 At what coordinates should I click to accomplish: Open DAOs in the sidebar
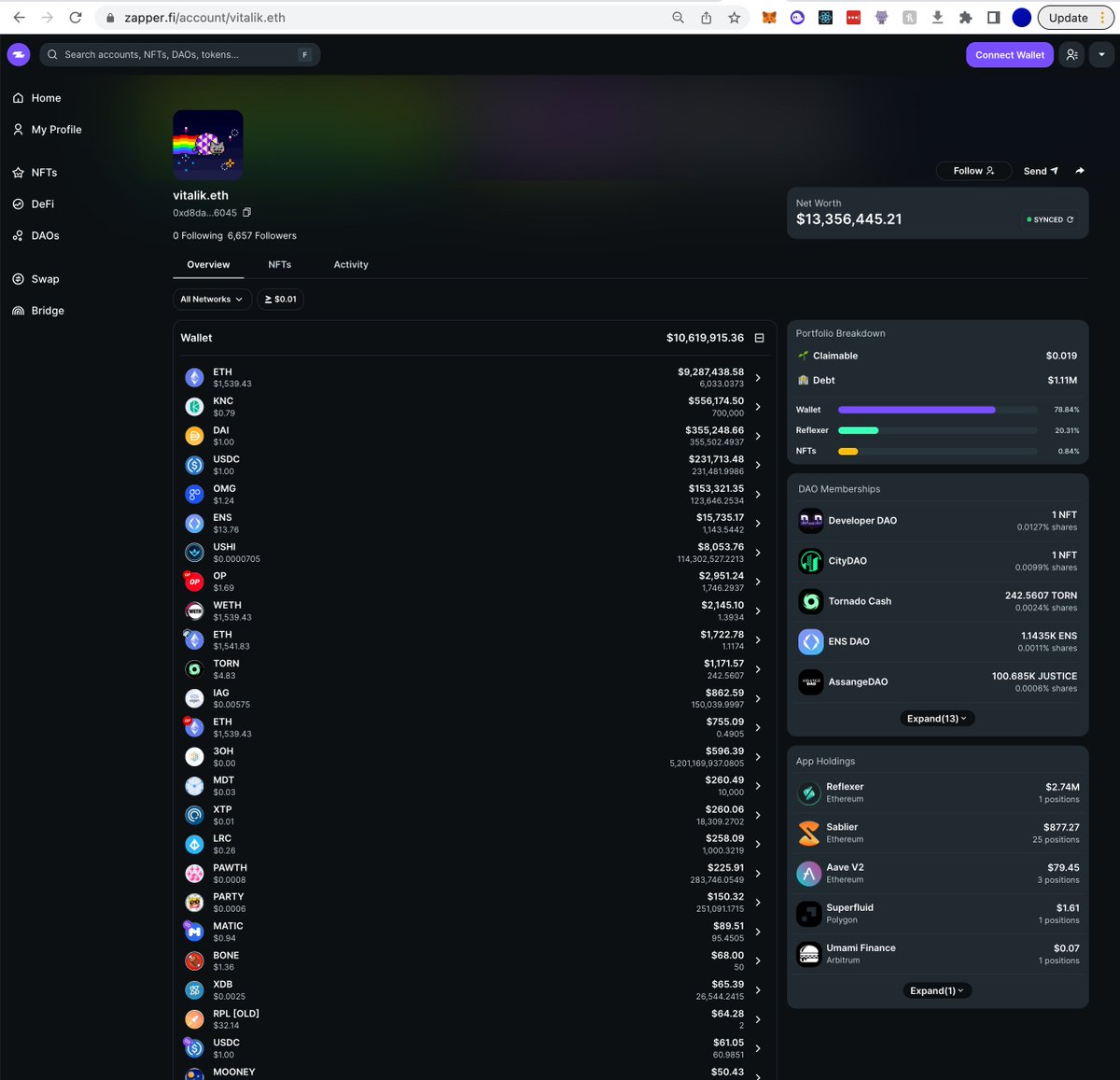pyautogui.click(x=35, y=235)
